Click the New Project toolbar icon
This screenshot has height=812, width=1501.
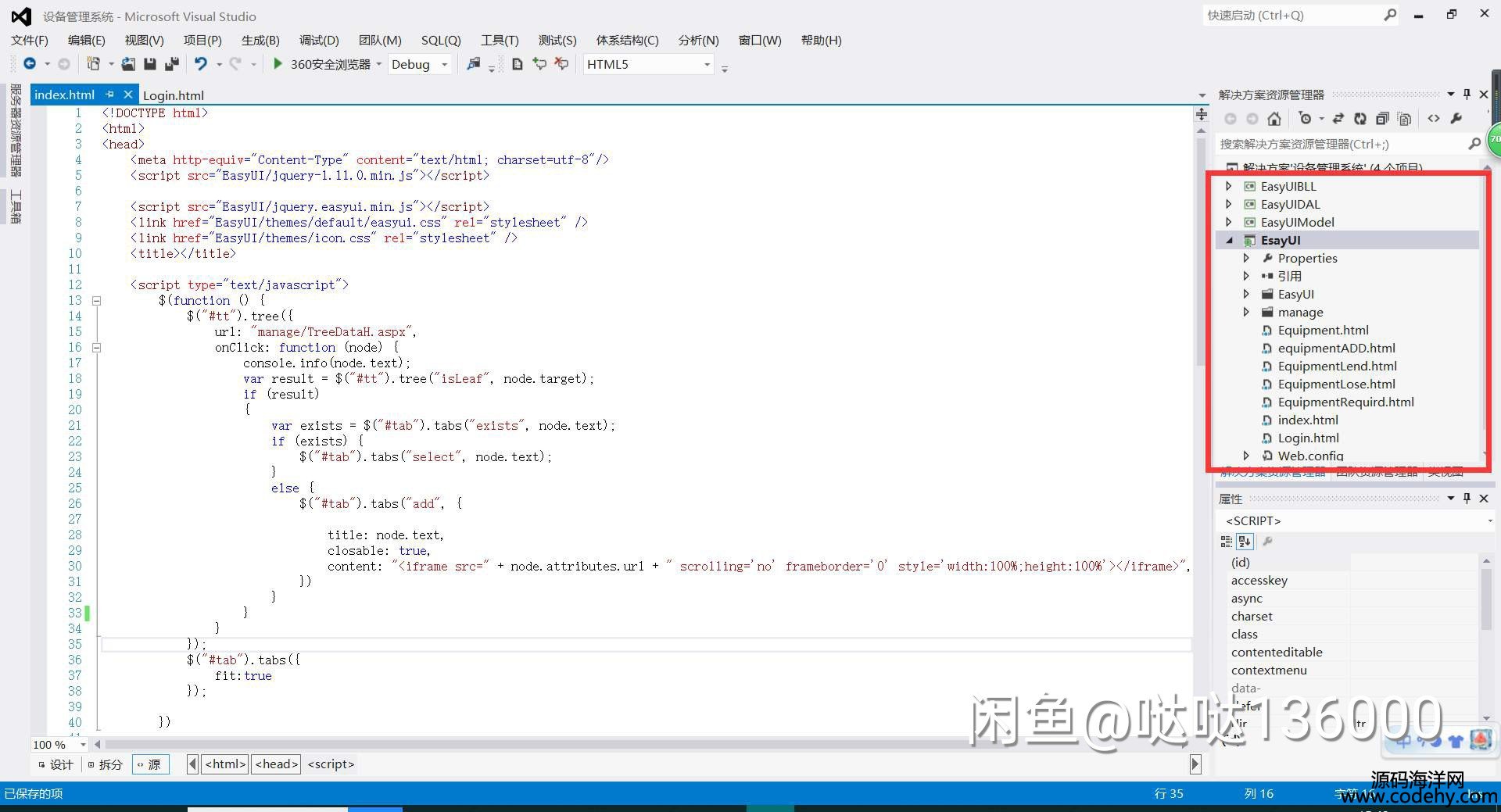[x=93, y=64]
